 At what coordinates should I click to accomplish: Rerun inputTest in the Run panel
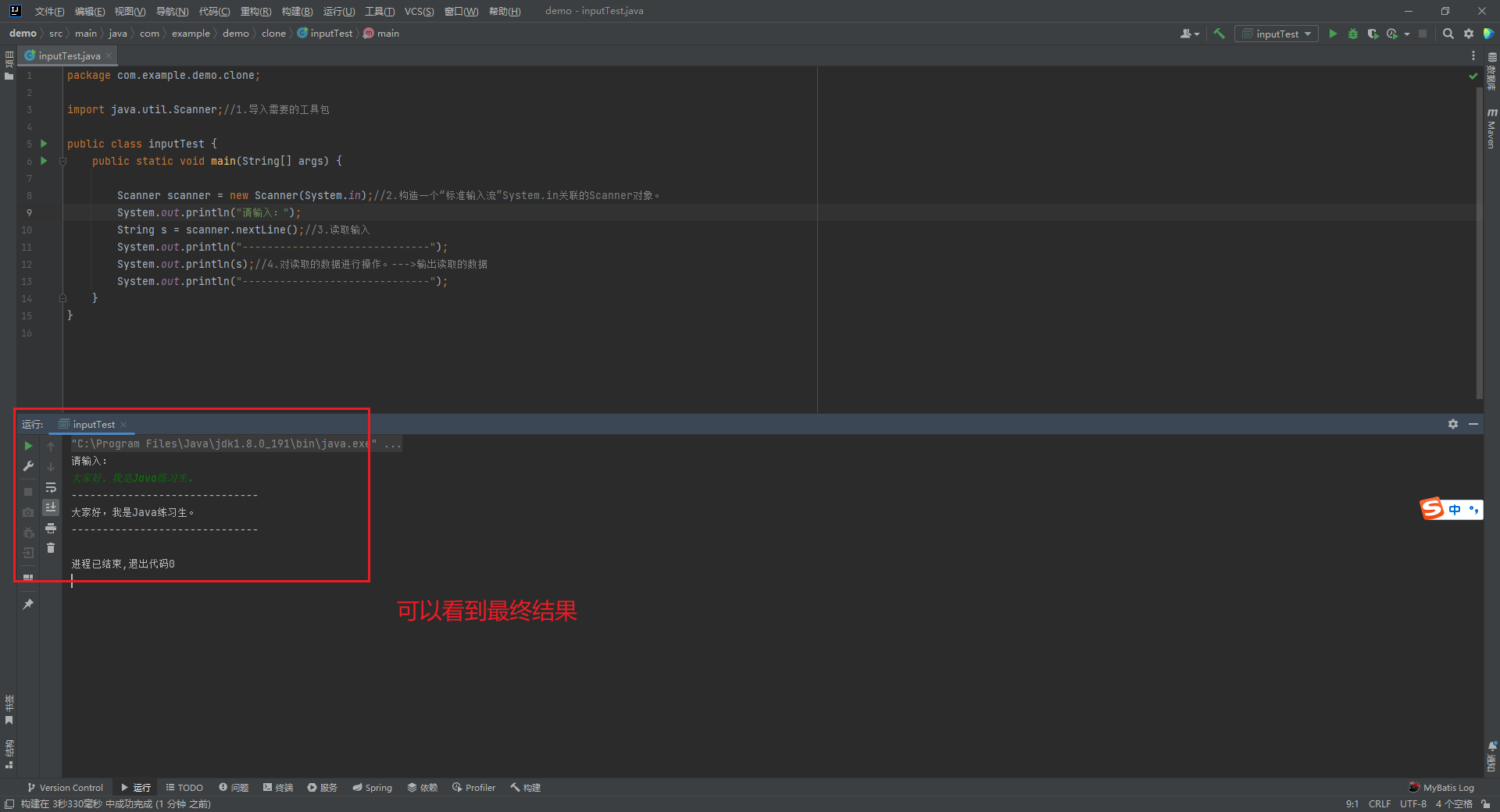click(x=28, y=446)
